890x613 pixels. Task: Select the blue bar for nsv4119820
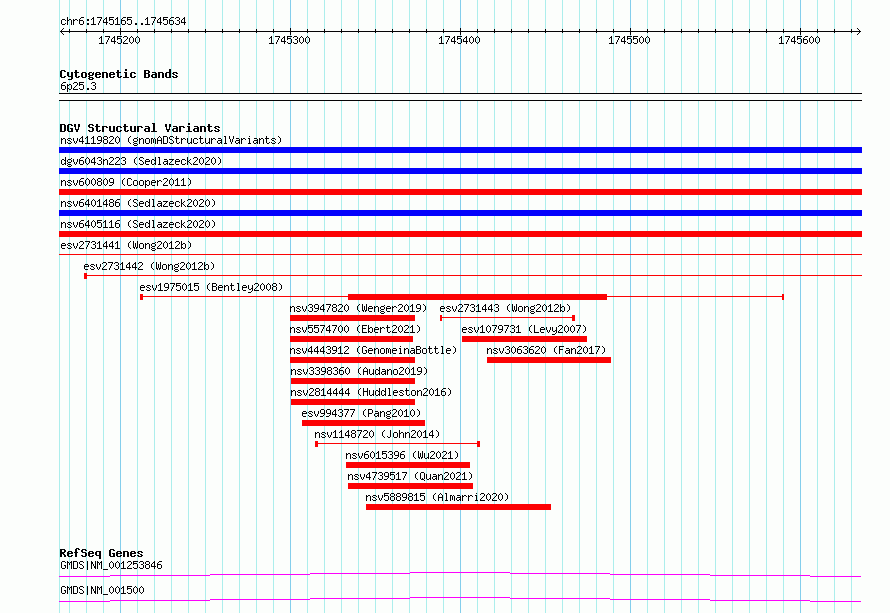point(460,150)
